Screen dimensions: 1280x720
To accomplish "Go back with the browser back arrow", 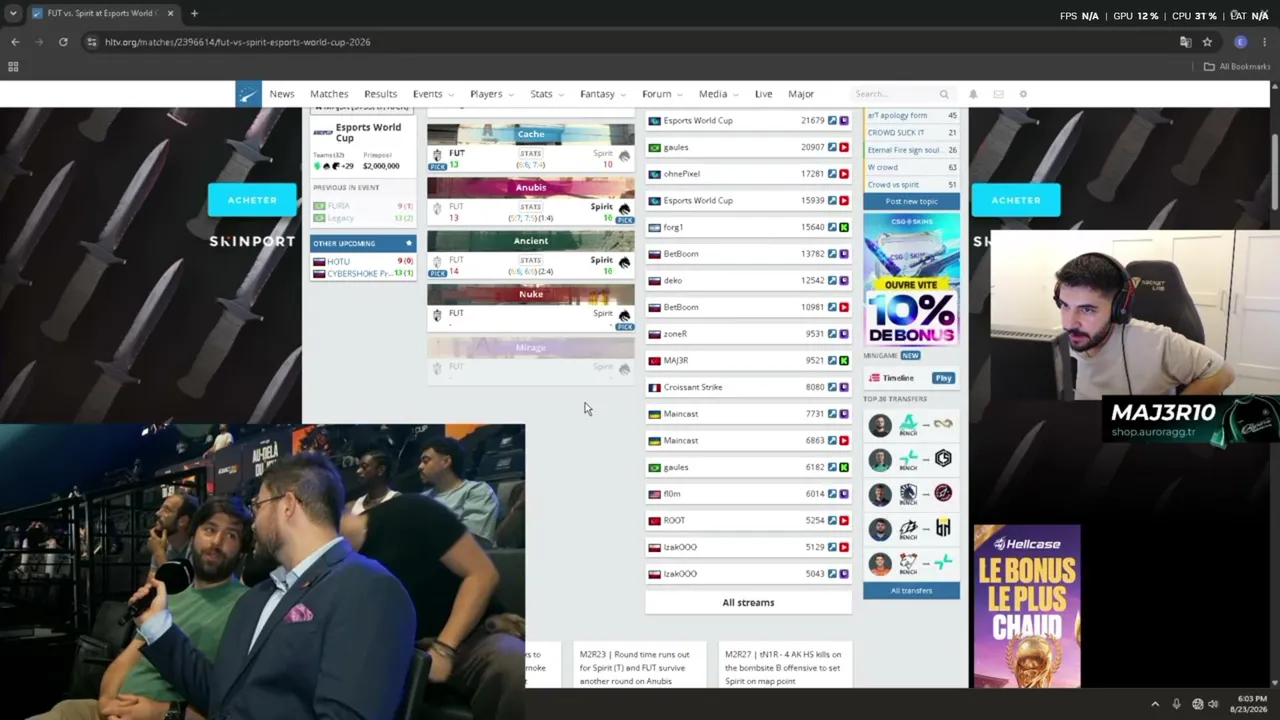I will (x=15, y=42).
